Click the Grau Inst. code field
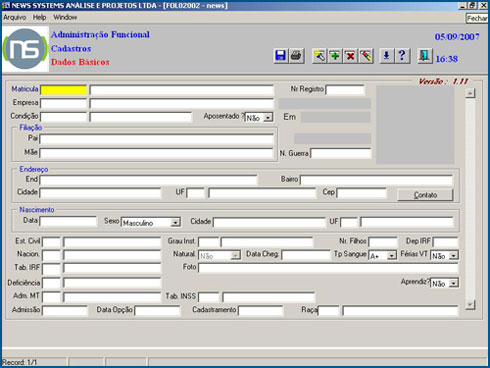The width and height of the screenshot is (490, 368). 209,242
